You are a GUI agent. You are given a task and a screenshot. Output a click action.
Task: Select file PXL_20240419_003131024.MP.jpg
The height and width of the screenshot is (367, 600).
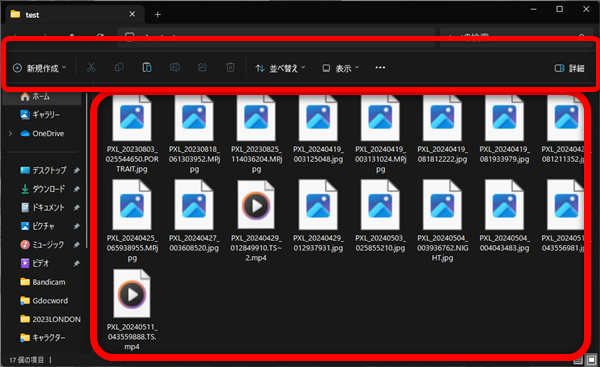[380, 133]
